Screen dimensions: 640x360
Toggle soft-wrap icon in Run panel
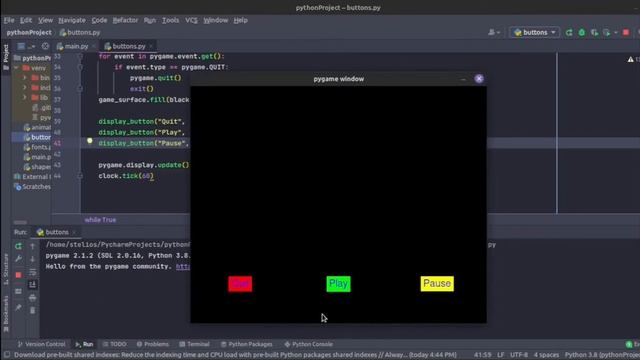point(33,272)
